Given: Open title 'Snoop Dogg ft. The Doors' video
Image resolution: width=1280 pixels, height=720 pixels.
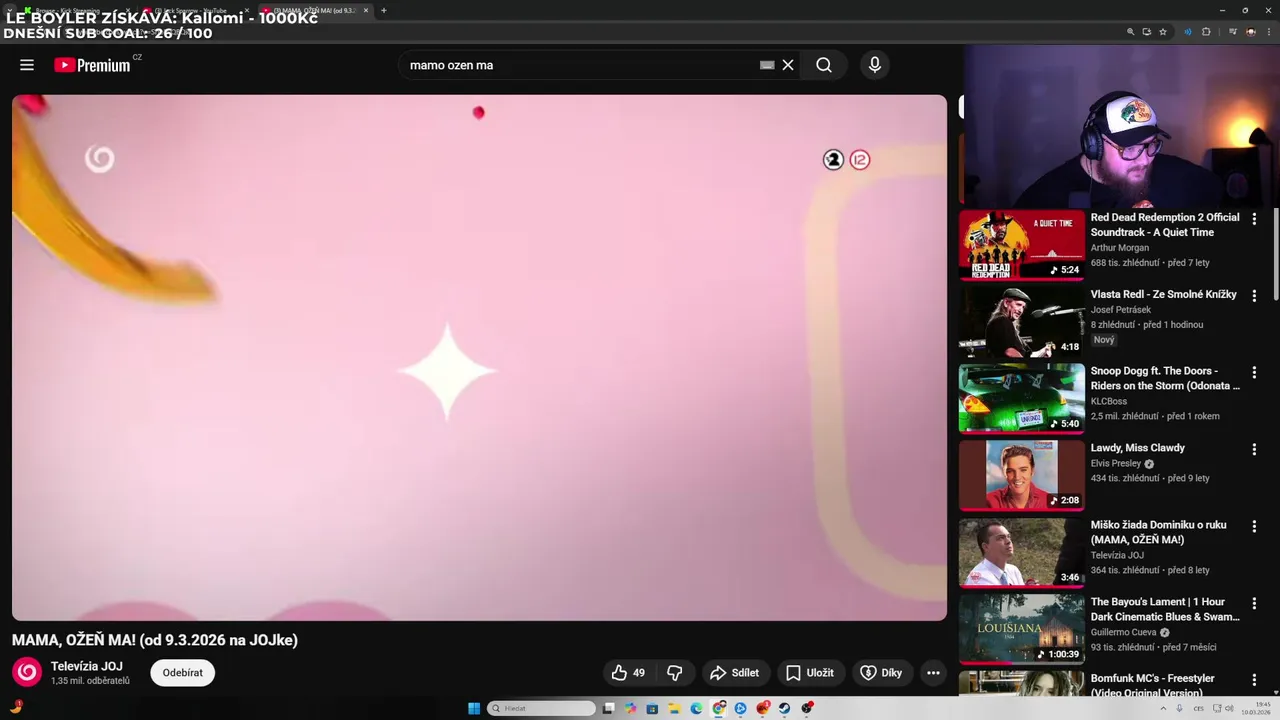Looking at the screenshot, I should (x=1165, y=378).
